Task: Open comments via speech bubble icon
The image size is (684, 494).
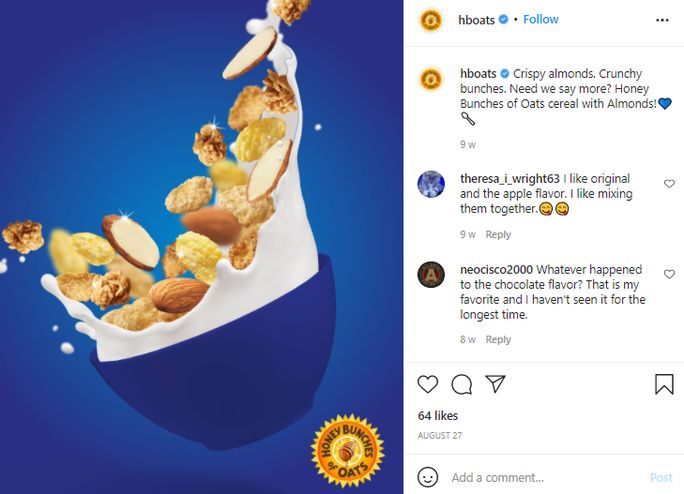Action: [x=461, y=384]
